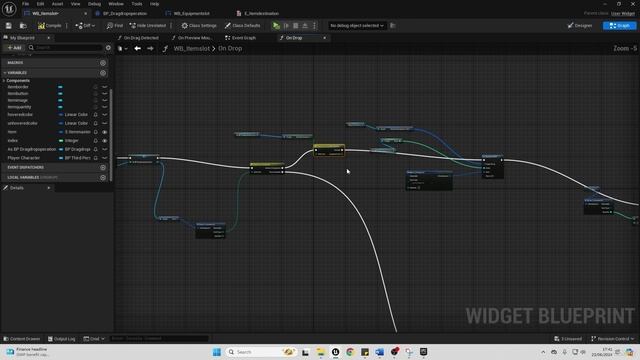Open play options three-dot menu
This screenshot has height=360, width=640.
314,26
